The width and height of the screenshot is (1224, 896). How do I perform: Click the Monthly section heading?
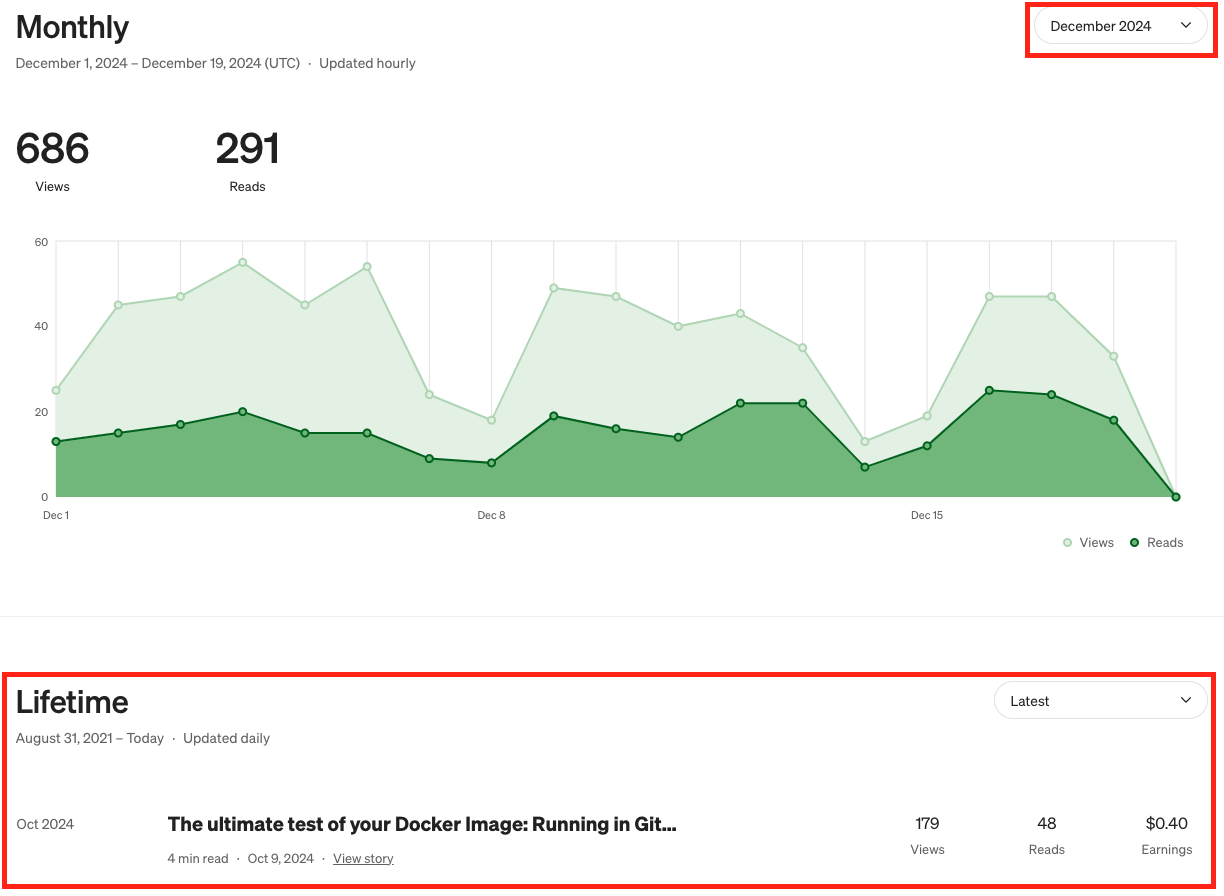pyautogui.click(x=71, y=28)
